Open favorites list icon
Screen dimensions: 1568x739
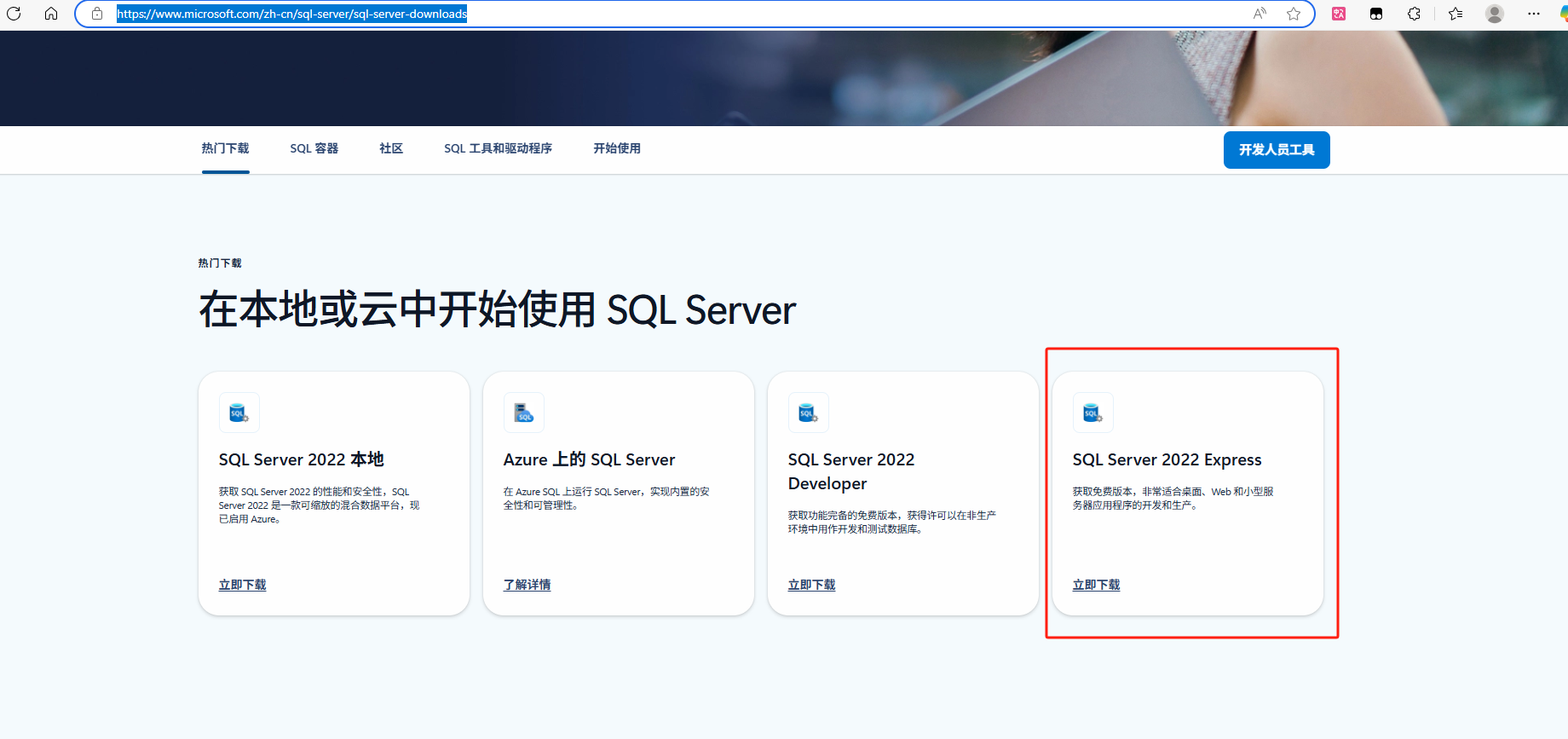(x=1456, y=14)
